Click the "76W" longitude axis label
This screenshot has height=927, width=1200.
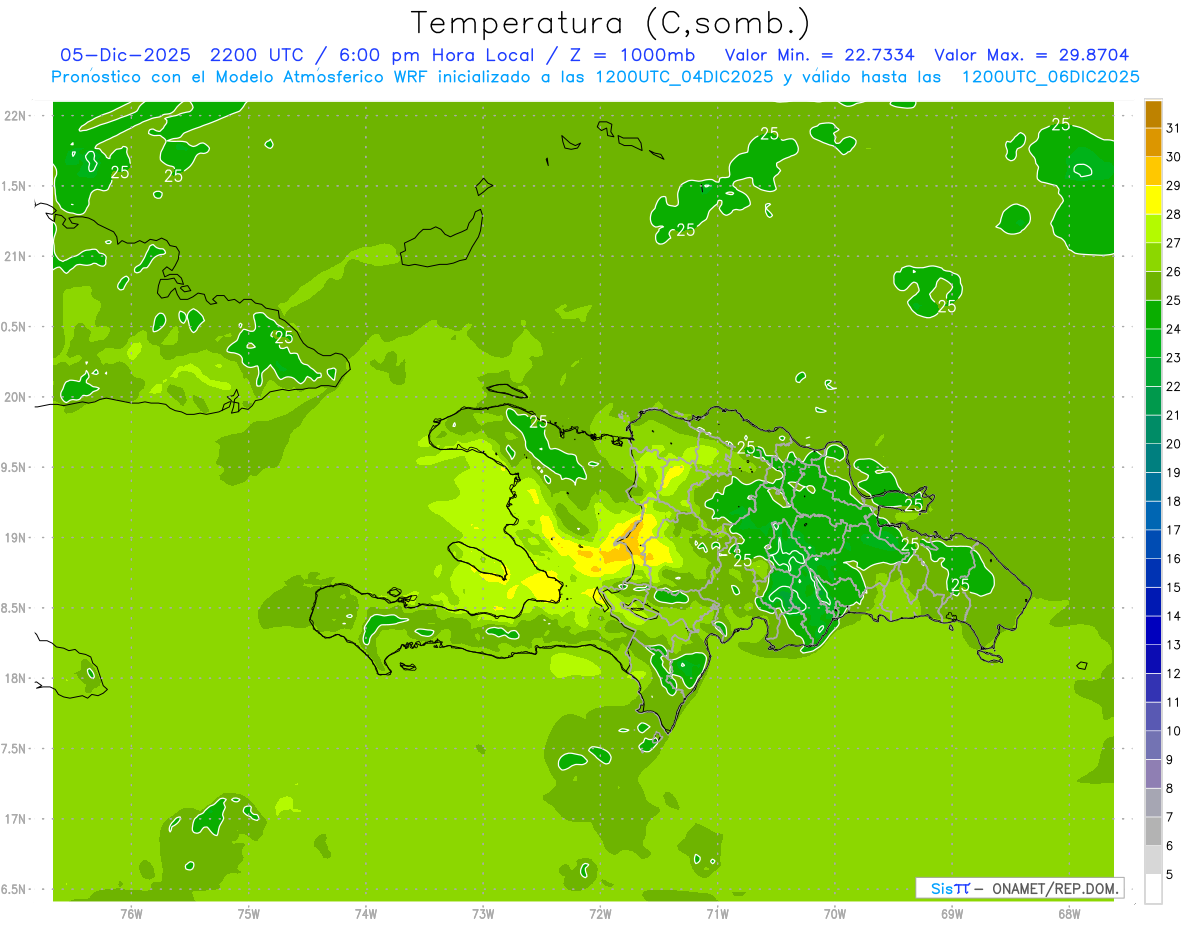(131, 914)
